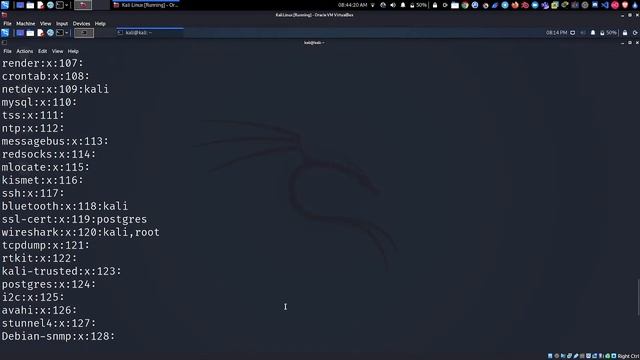Viewport: 640px width, 360px height.
Task: Click the line stunnel4:x:127:
Action: click(49, 323)
